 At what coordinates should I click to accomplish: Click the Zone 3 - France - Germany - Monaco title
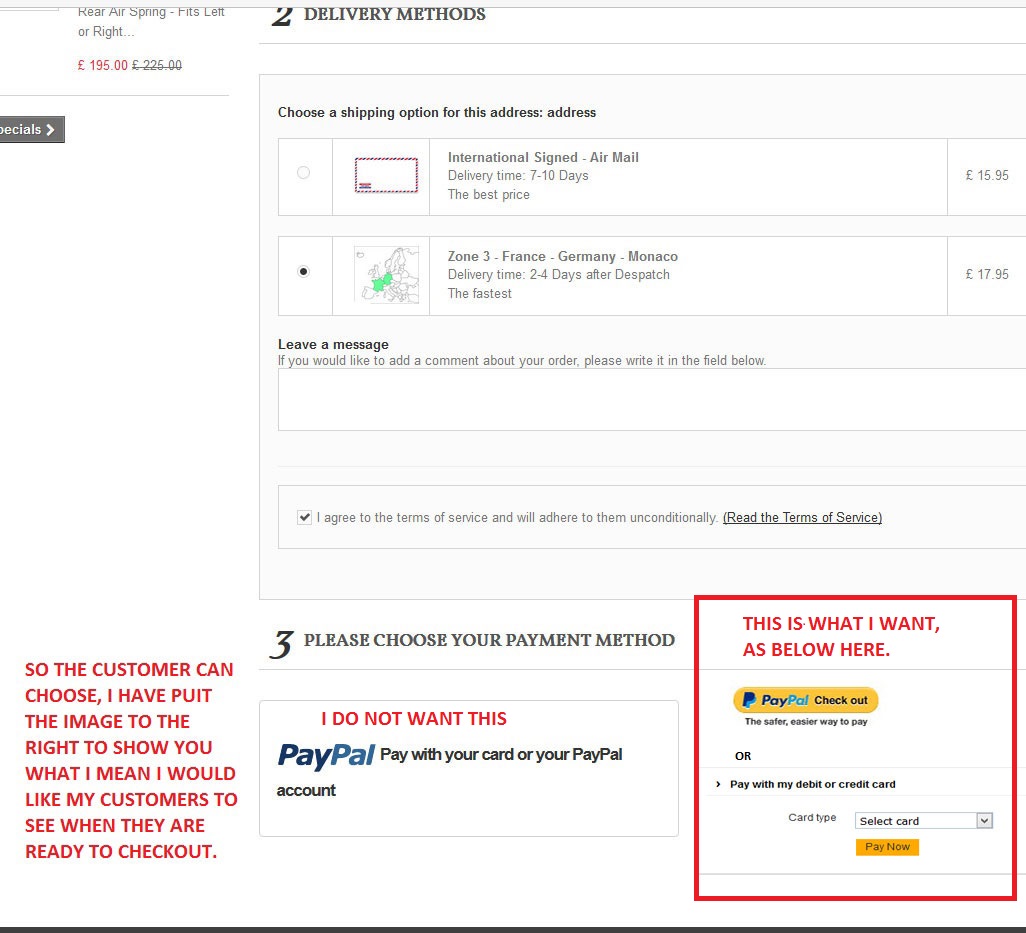563,256
